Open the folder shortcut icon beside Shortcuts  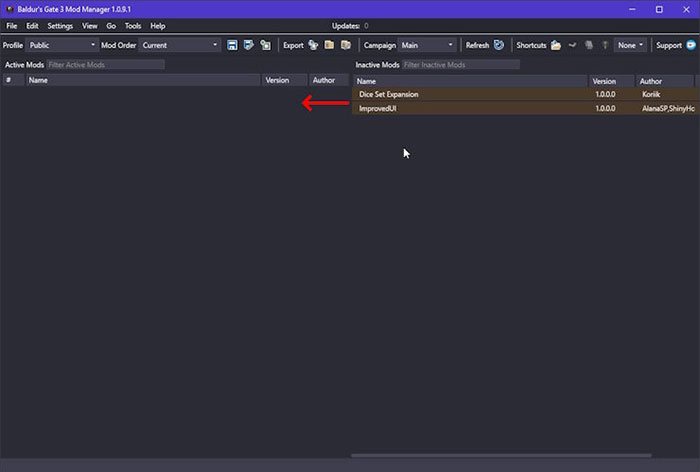[x=555, y=45]
